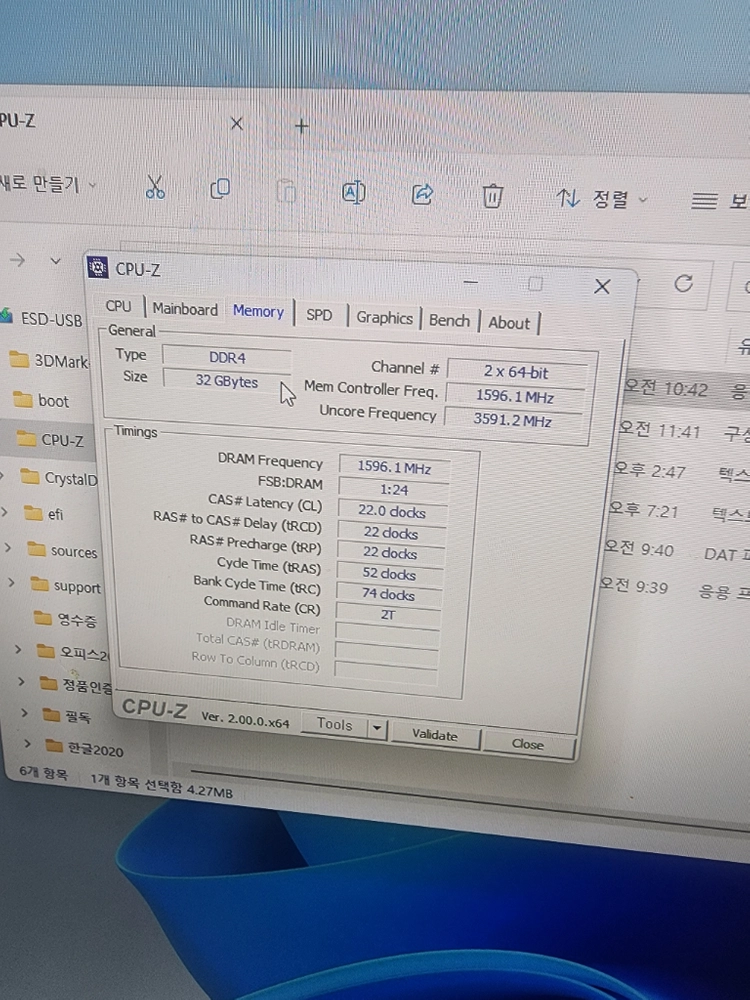This screenshot has width=750, height=1000.
Task: Click the CPU-Z window X button
Action: [x=602, y=286]
